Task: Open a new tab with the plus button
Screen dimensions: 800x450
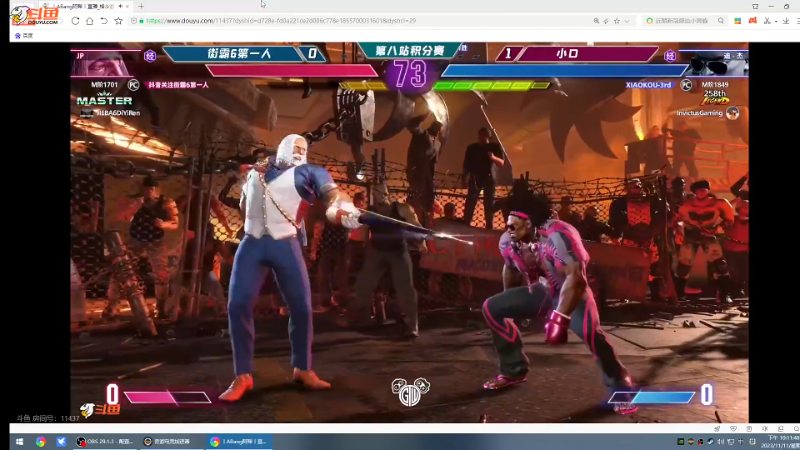Action: pos(141,6)
